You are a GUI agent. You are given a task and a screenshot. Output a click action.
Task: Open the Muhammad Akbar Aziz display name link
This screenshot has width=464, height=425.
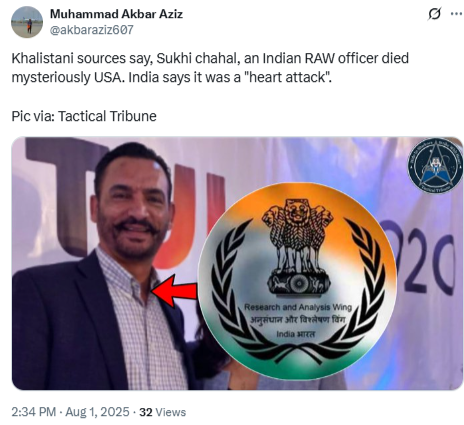pos(116,14)
